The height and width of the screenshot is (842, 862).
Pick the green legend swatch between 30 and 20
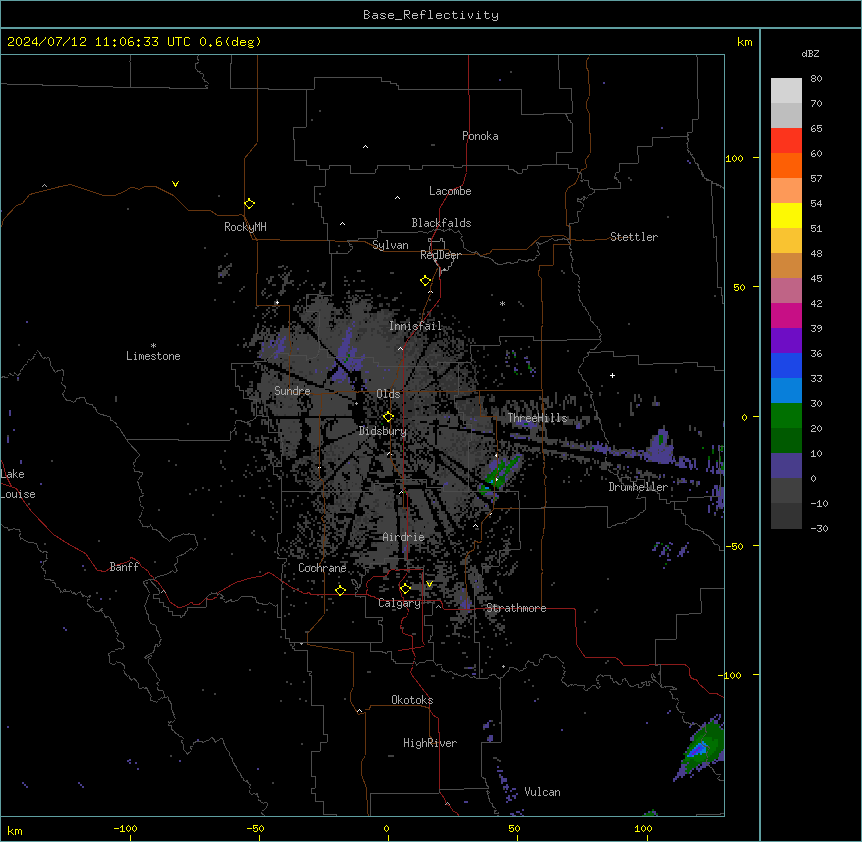tap(786, 416)
